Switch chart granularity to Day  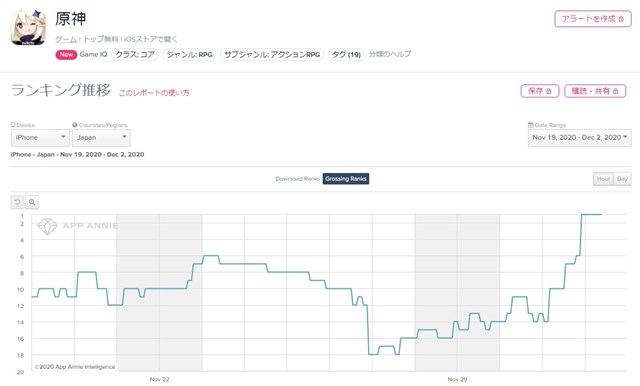point(622,179)
